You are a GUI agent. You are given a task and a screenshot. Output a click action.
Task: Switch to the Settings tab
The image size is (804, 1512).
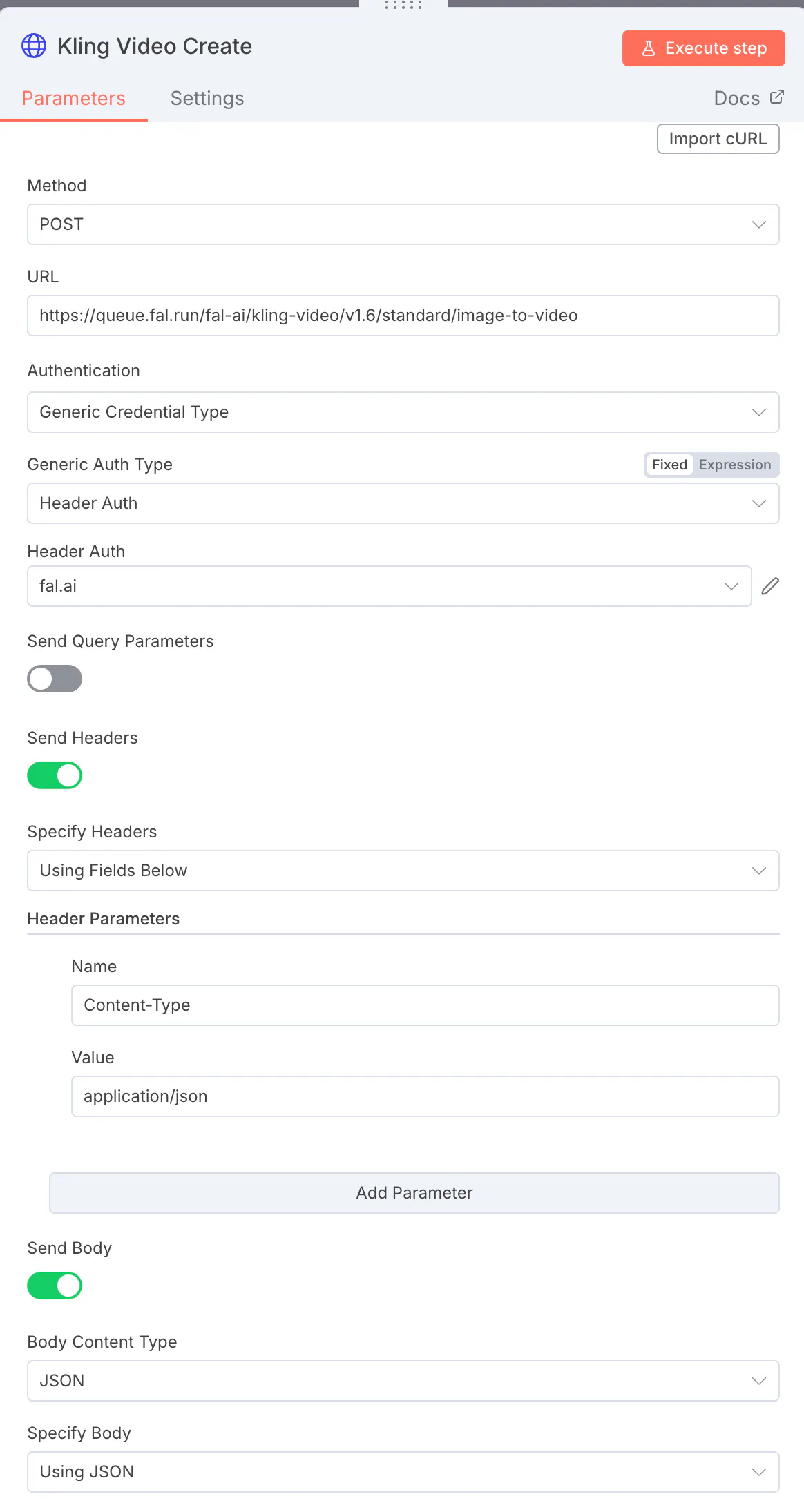207,99
